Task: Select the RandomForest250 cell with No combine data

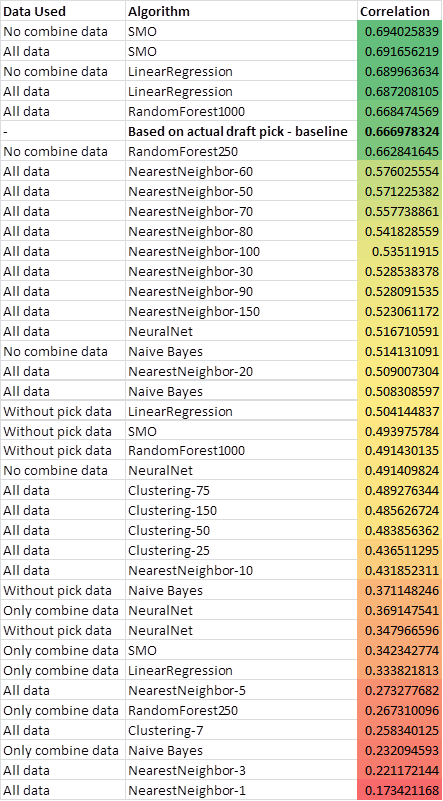Action: click(241, 151)
